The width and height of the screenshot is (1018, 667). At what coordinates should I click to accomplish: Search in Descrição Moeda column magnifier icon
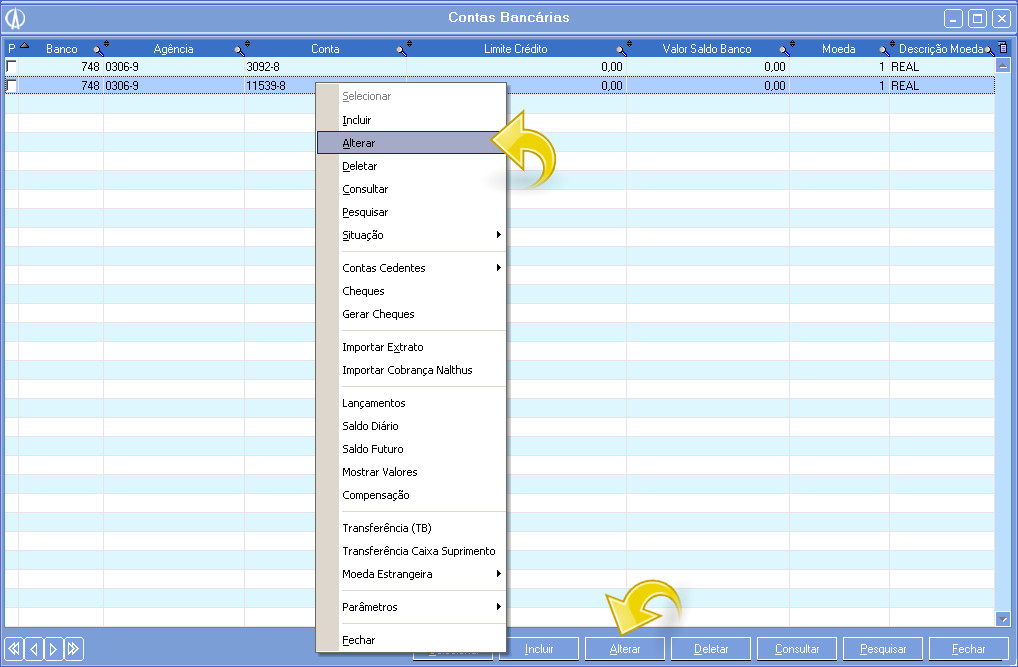tap(989, 50)
